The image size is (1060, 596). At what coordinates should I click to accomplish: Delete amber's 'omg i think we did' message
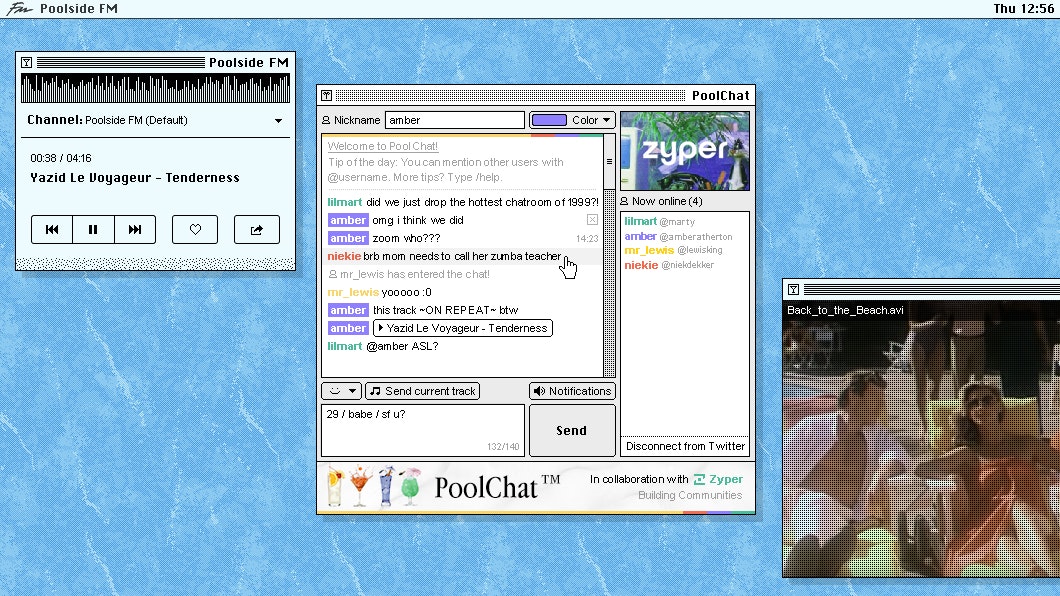tap(592, 220)
